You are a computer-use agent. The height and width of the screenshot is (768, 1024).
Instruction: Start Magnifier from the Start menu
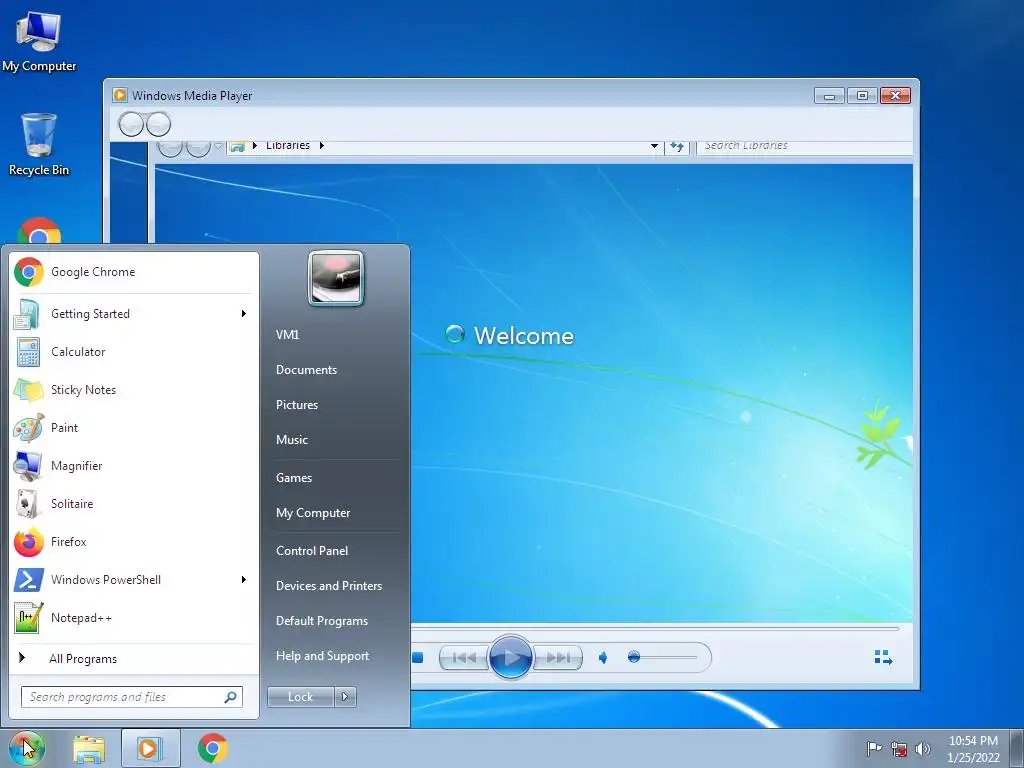point(135,466)
